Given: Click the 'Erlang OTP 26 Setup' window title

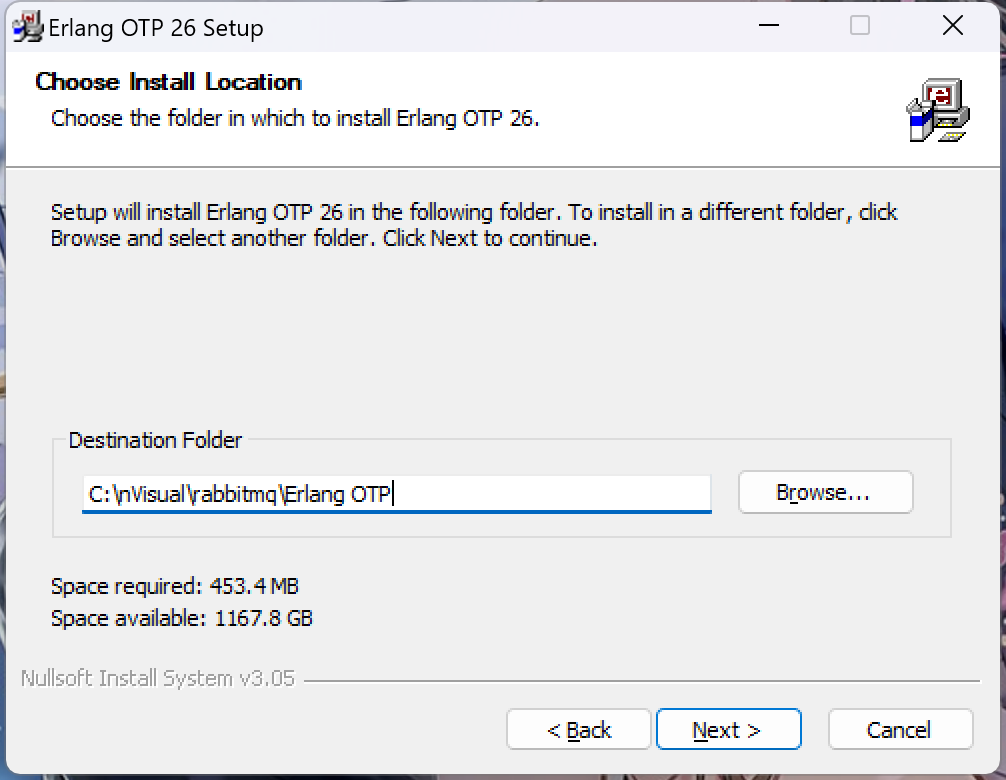Looking at the screenshot, I should click(156, 28).
